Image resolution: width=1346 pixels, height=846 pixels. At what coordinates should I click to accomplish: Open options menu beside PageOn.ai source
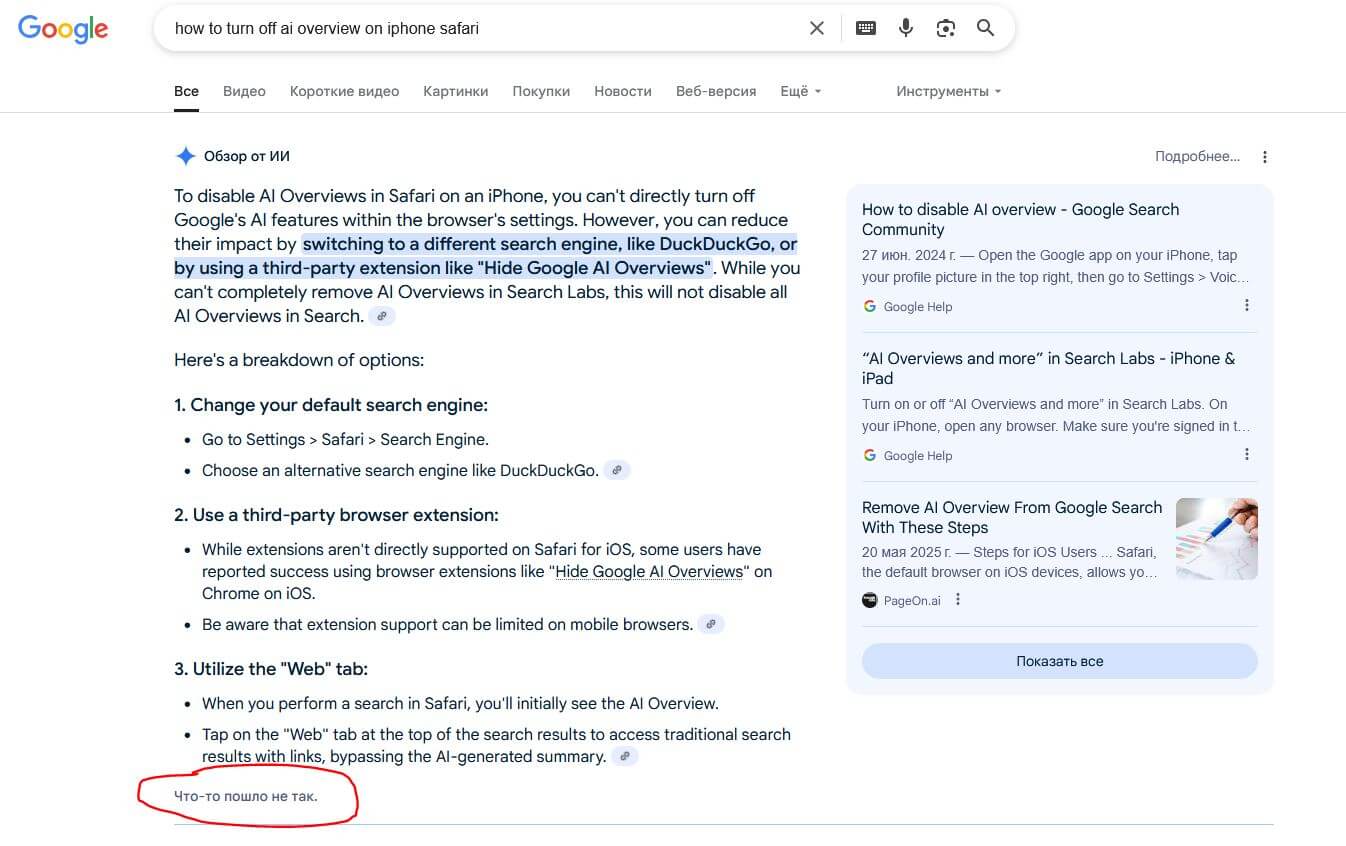click(958, 600)
